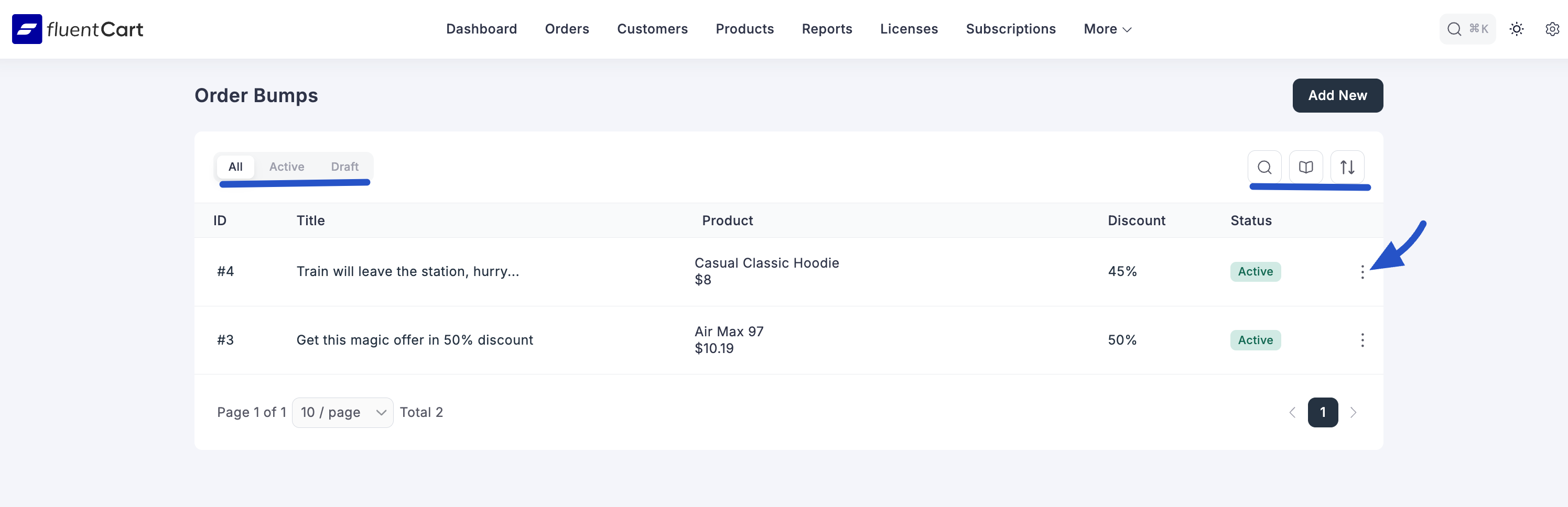Click the order bumps table search icon
This screenshot has width=1568, height=507.
tap(1264, 167)
